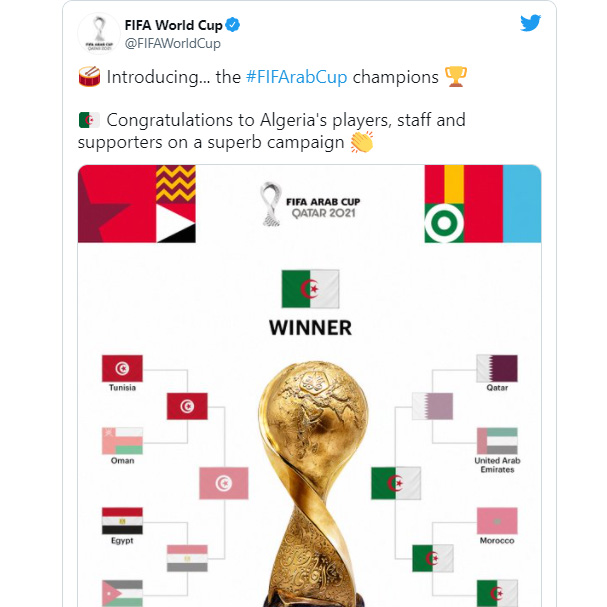
Task: Click the trophy emoji in tweet
Action: (x=456, y=77)
